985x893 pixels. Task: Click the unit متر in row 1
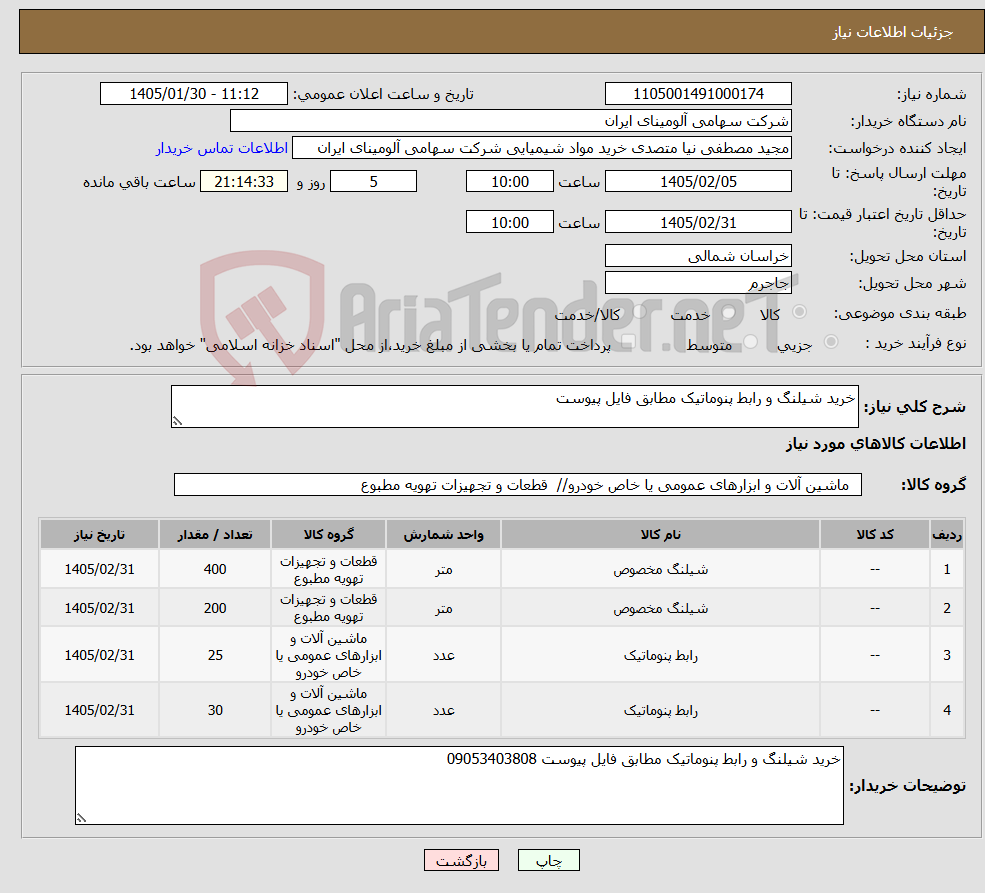(x=444, y=570)
